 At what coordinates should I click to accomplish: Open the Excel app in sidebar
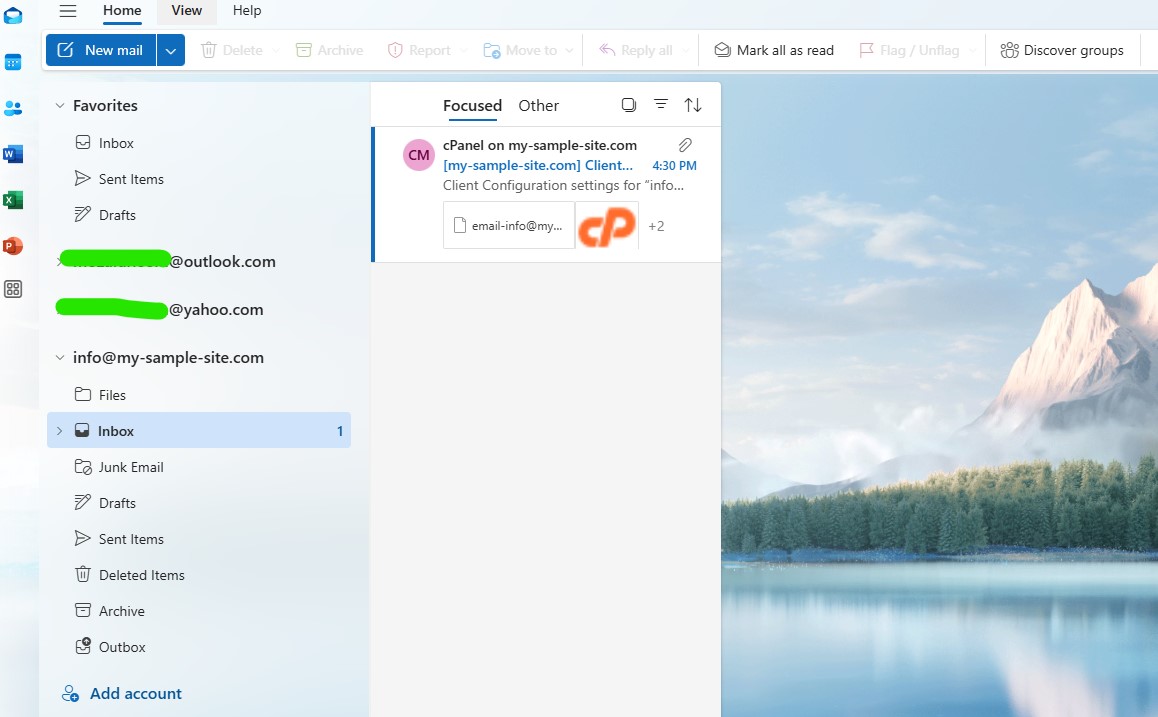13,200
